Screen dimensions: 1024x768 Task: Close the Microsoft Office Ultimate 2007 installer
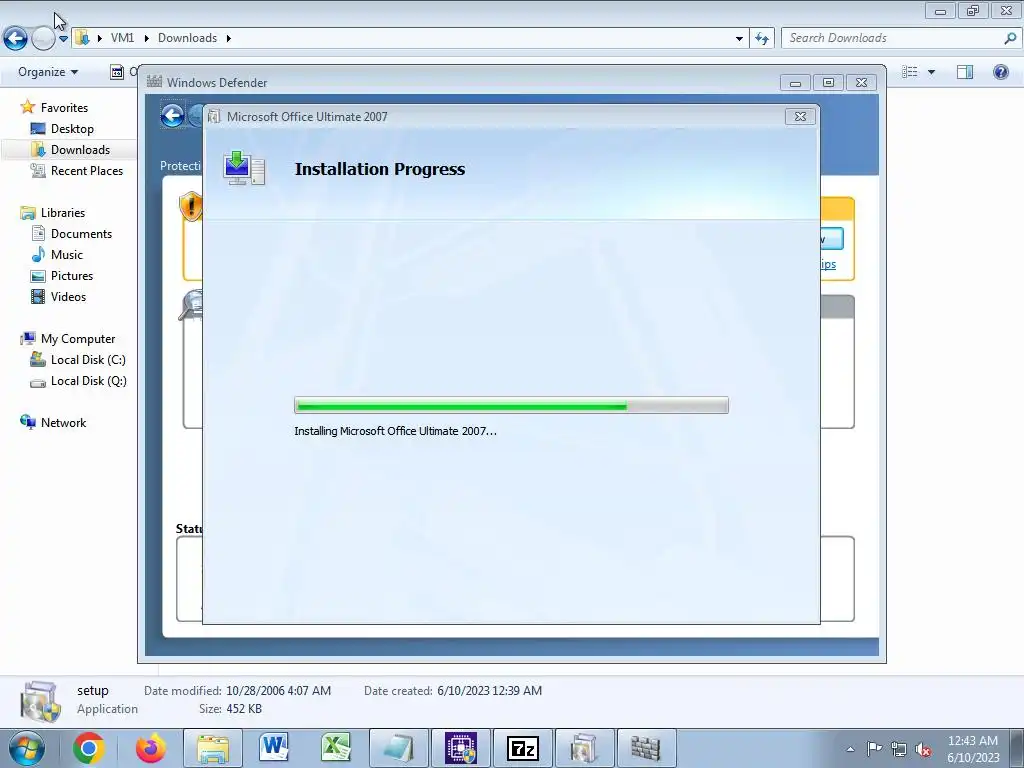click(800, 116)
